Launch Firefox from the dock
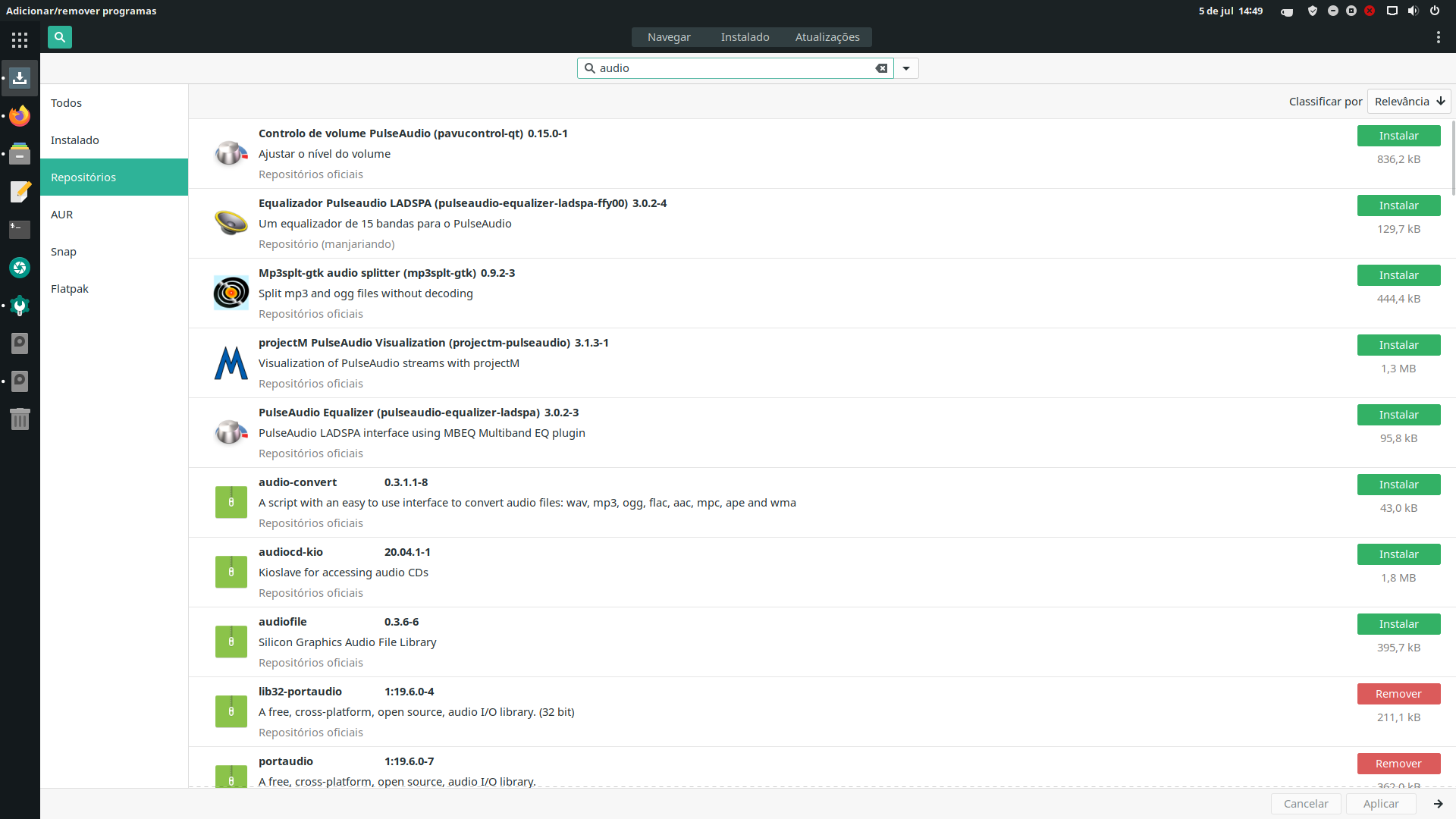The height and width of the screenshot is (819, 1456). point(20,115)
